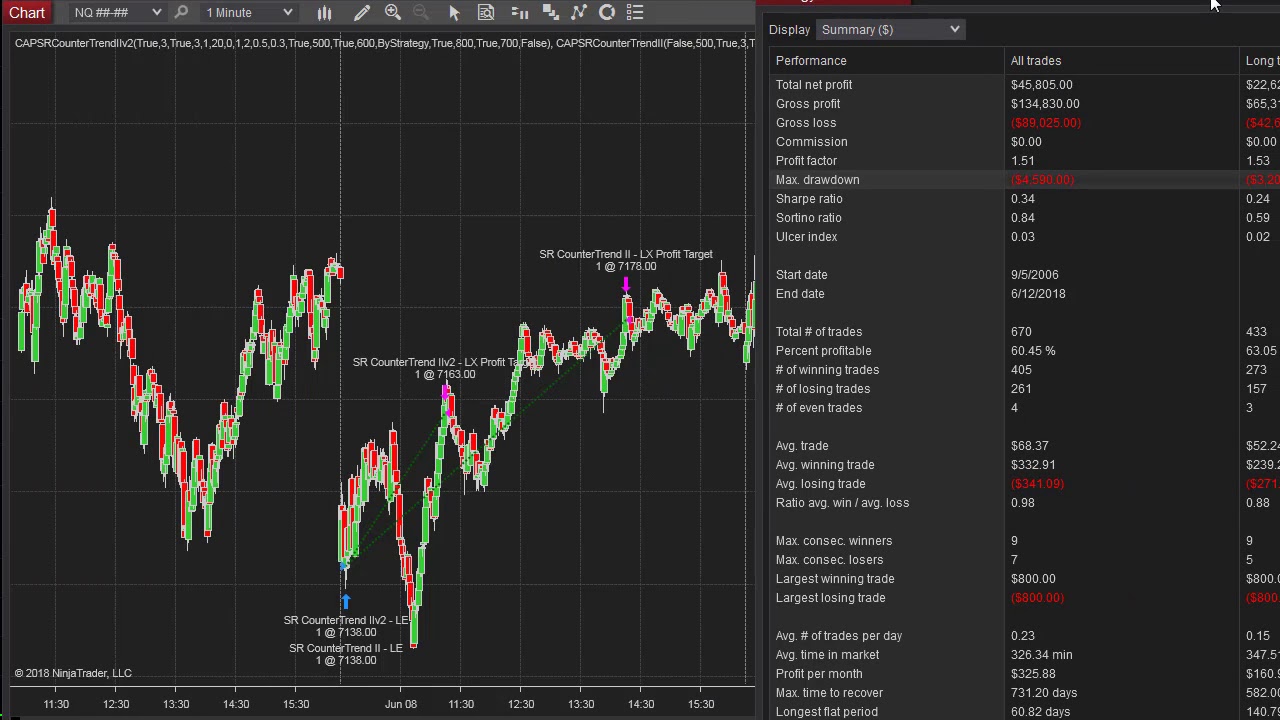Click Profit per month value $325.88
This screenshot has height=720, width=1280.
[1033, 674]
